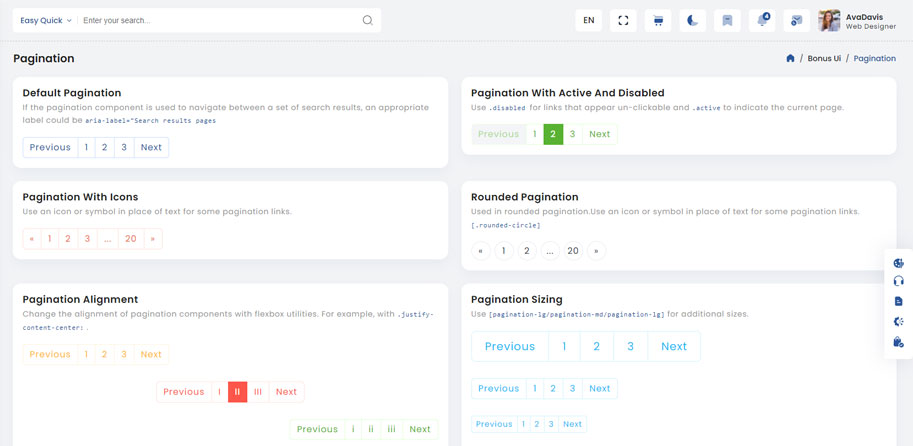Open document icon in right side panel
This screenshot has height=446, width=913.
click(x=898, y=301)
